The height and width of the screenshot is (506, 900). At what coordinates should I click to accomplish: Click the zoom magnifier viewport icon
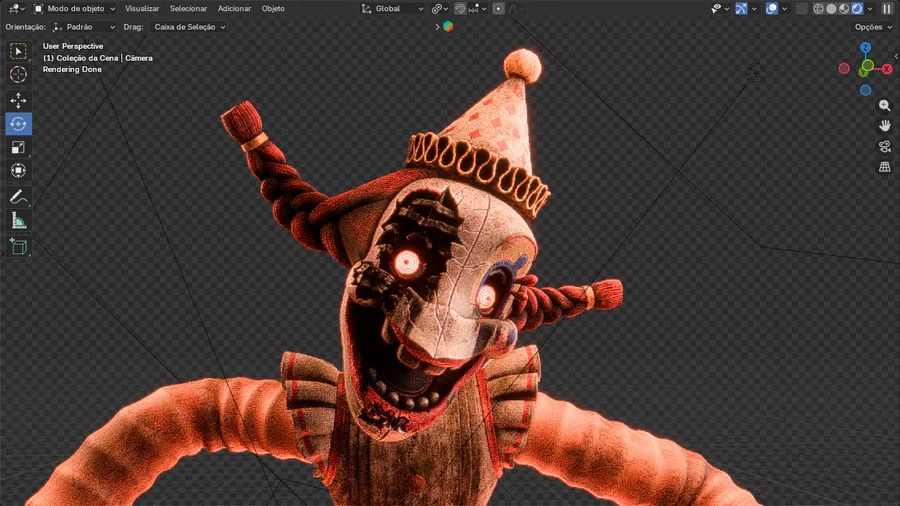(885, 106)
